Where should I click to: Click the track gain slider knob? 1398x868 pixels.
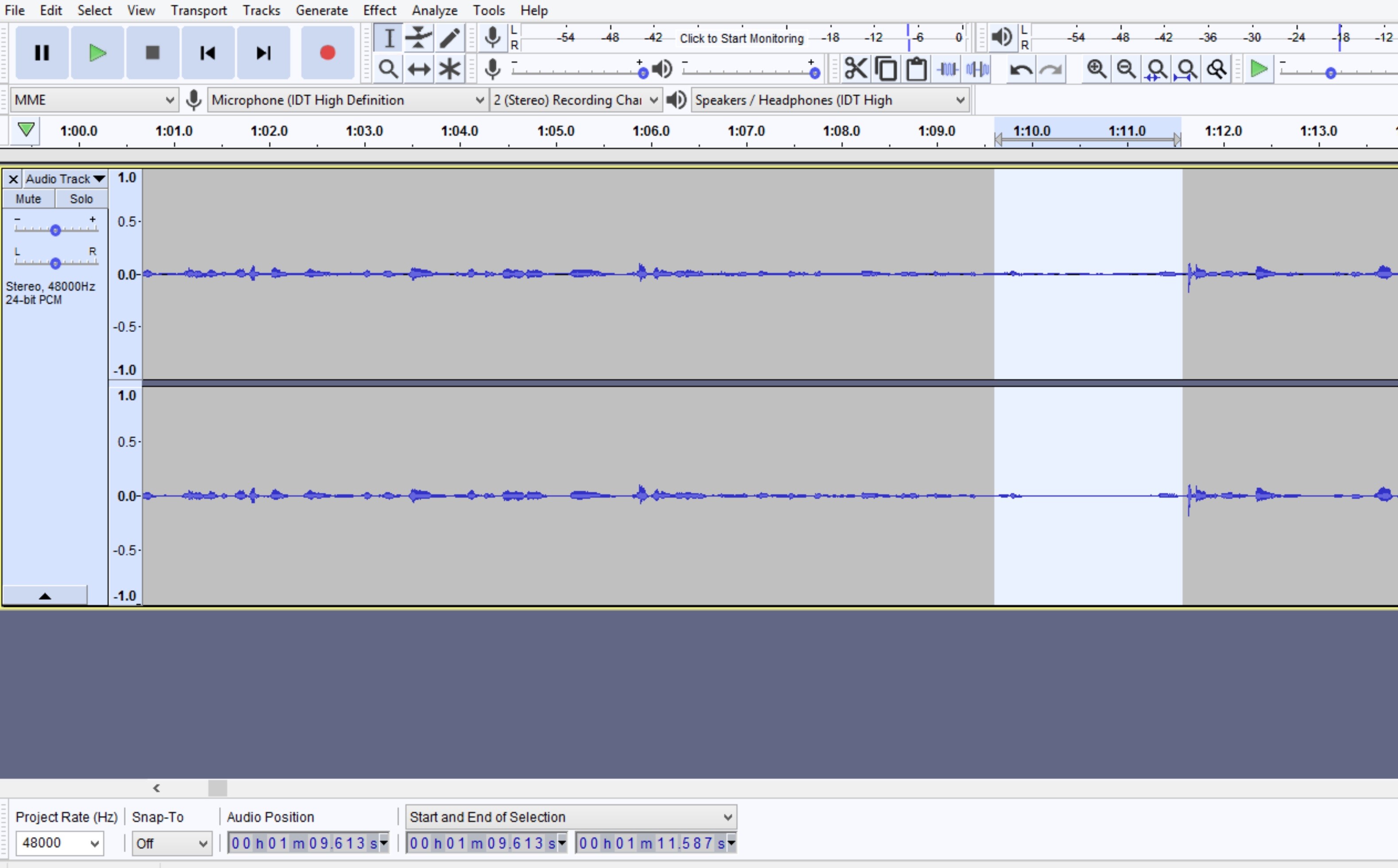tap(55, 230)
